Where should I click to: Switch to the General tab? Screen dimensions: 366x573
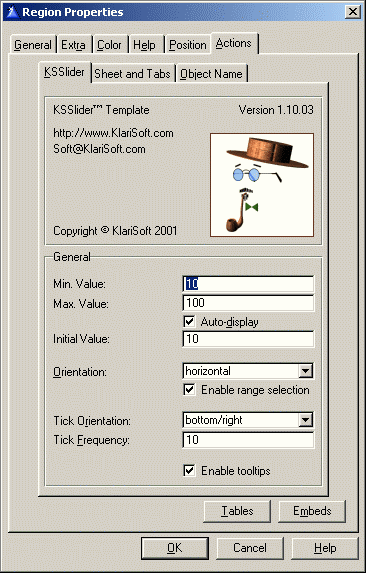[33, 45]
